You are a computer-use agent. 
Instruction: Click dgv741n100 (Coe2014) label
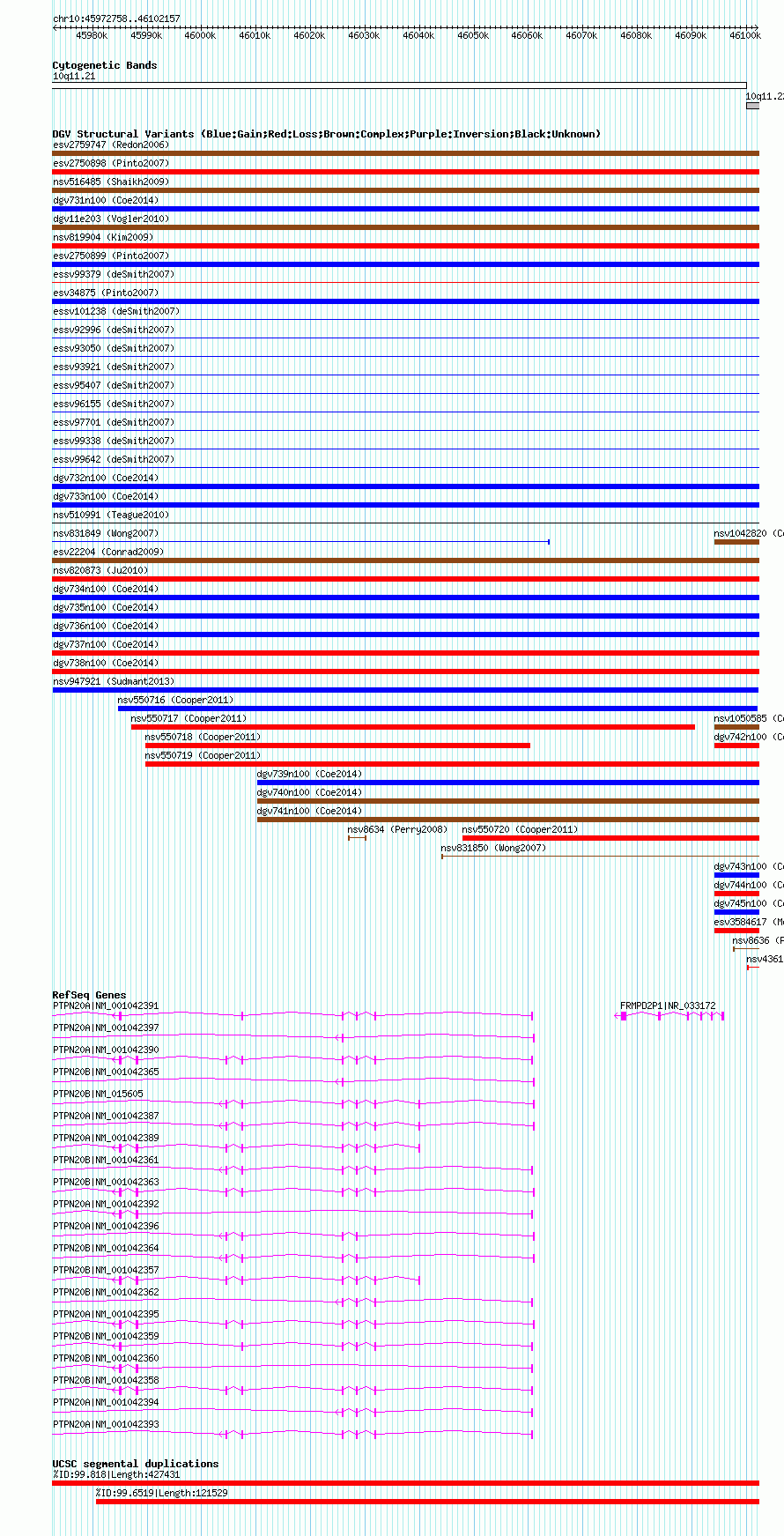point(309,811)
